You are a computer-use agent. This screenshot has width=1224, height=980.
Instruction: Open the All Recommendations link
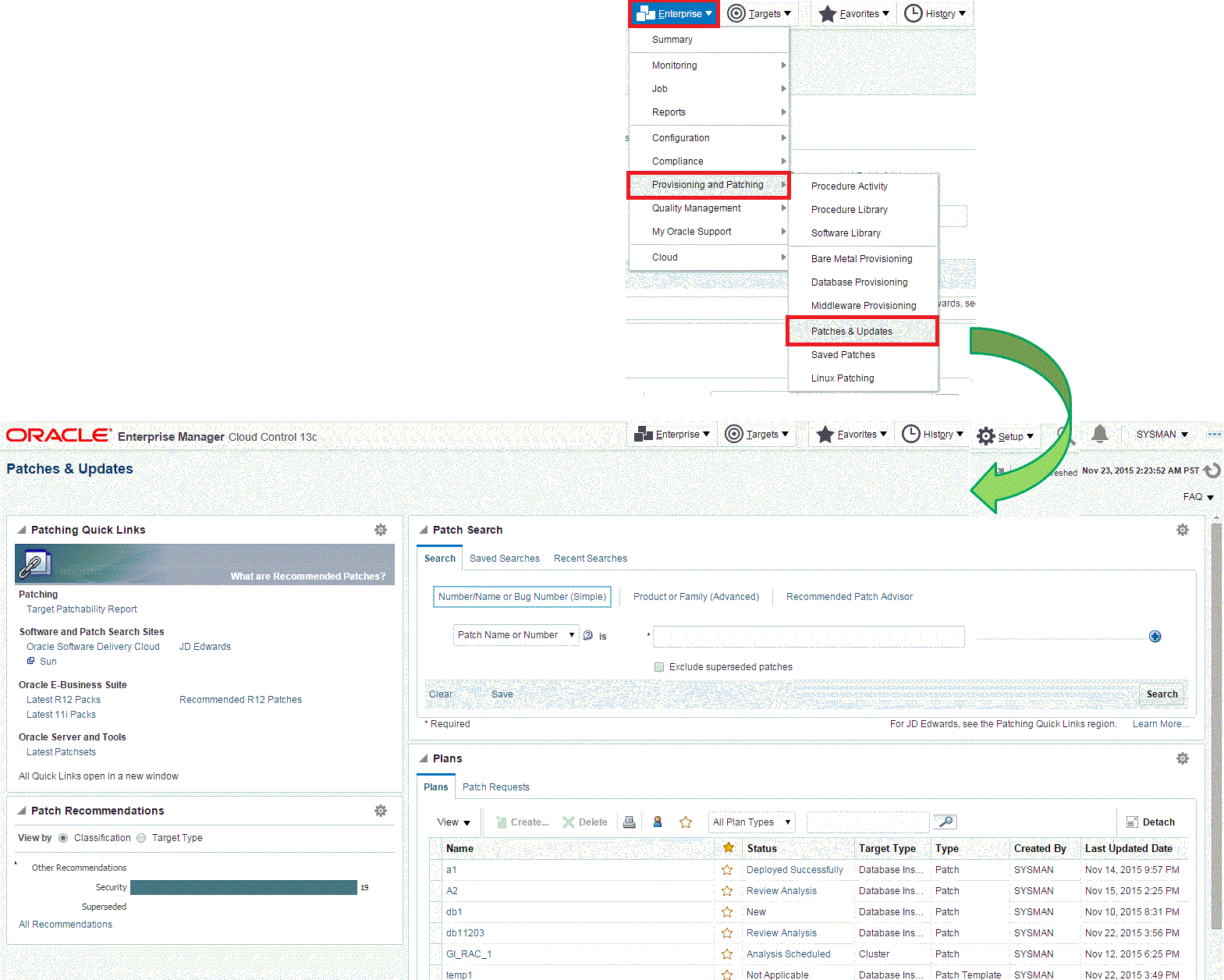pos(66,925)
